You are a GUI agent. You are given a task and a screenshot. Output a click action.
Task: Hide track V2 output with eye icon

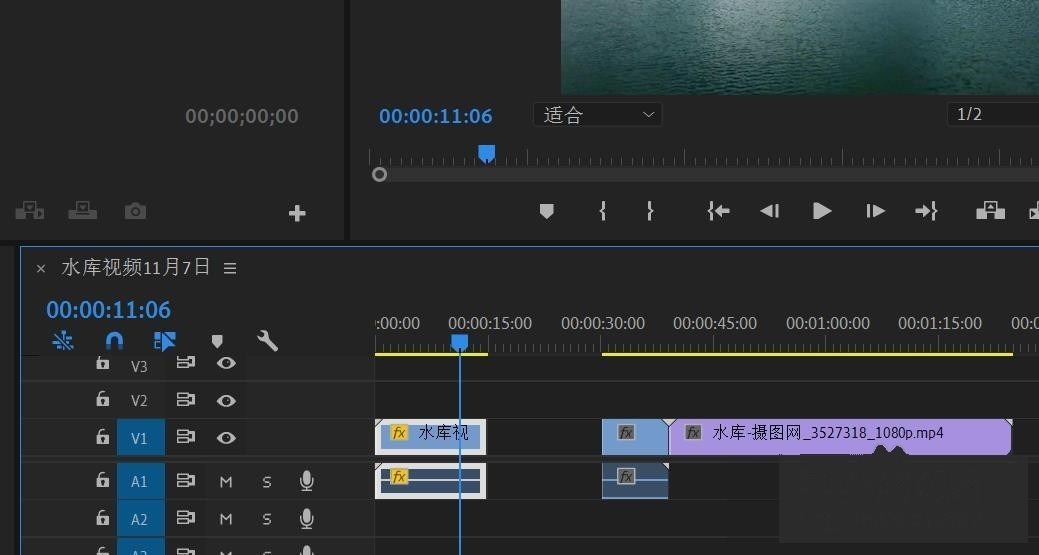click(x=226, y=401)
